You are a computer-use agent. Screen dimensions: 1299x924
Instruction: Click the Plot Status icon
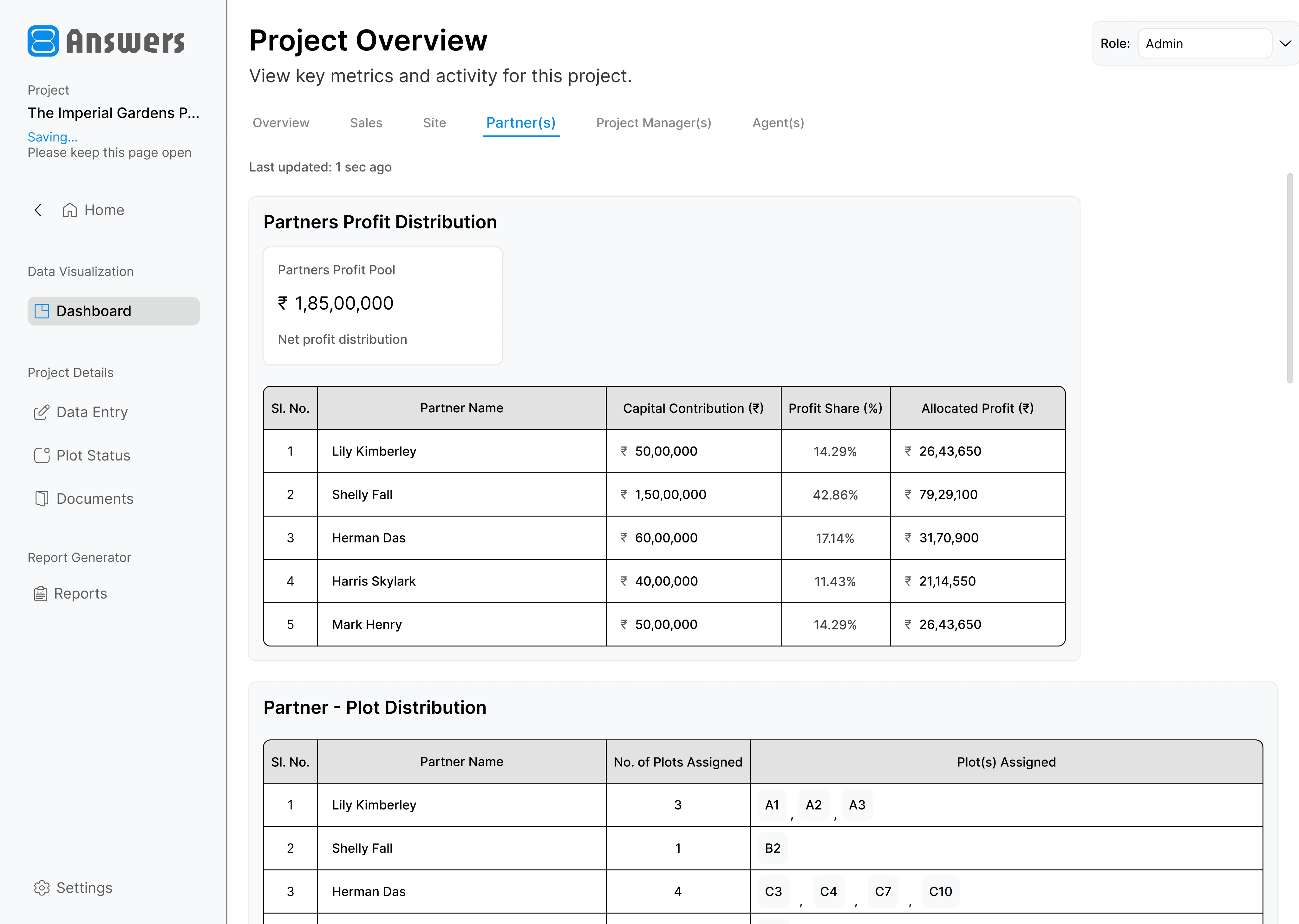tap(42, 455)
